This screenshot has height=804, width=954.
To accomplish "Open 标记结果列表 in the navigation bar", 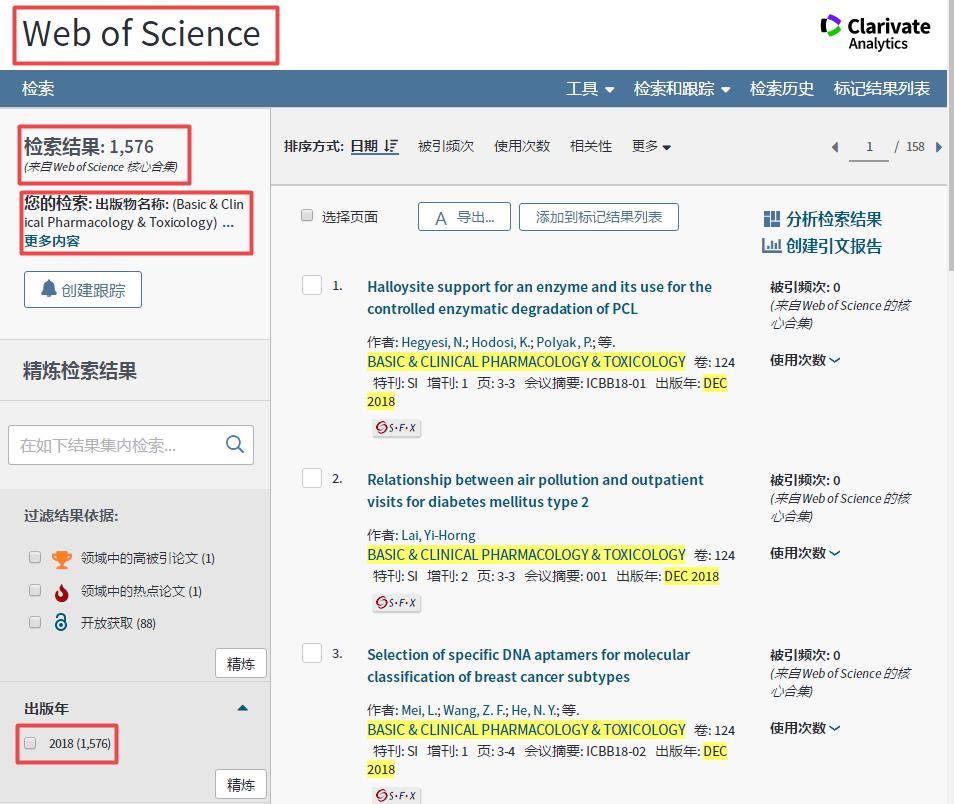I will click(x=881, y=89).
